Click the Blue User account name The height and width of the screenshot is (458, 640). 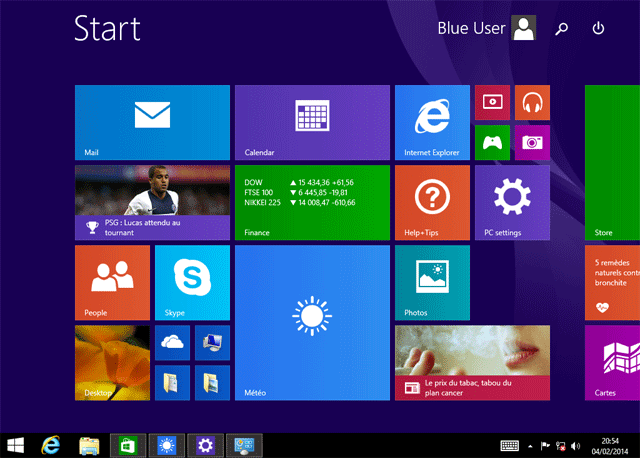pos(471,28)
